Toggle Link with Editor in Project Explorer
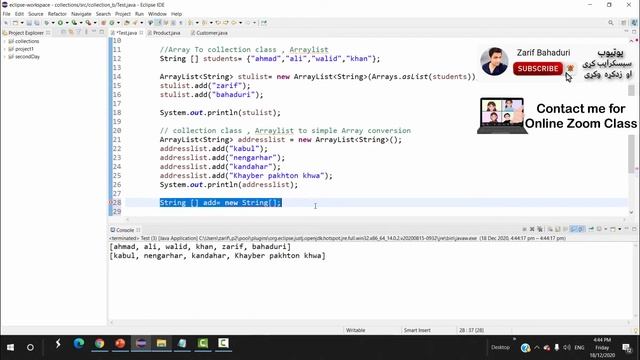 pyautogui.click(x=70, y=32)
